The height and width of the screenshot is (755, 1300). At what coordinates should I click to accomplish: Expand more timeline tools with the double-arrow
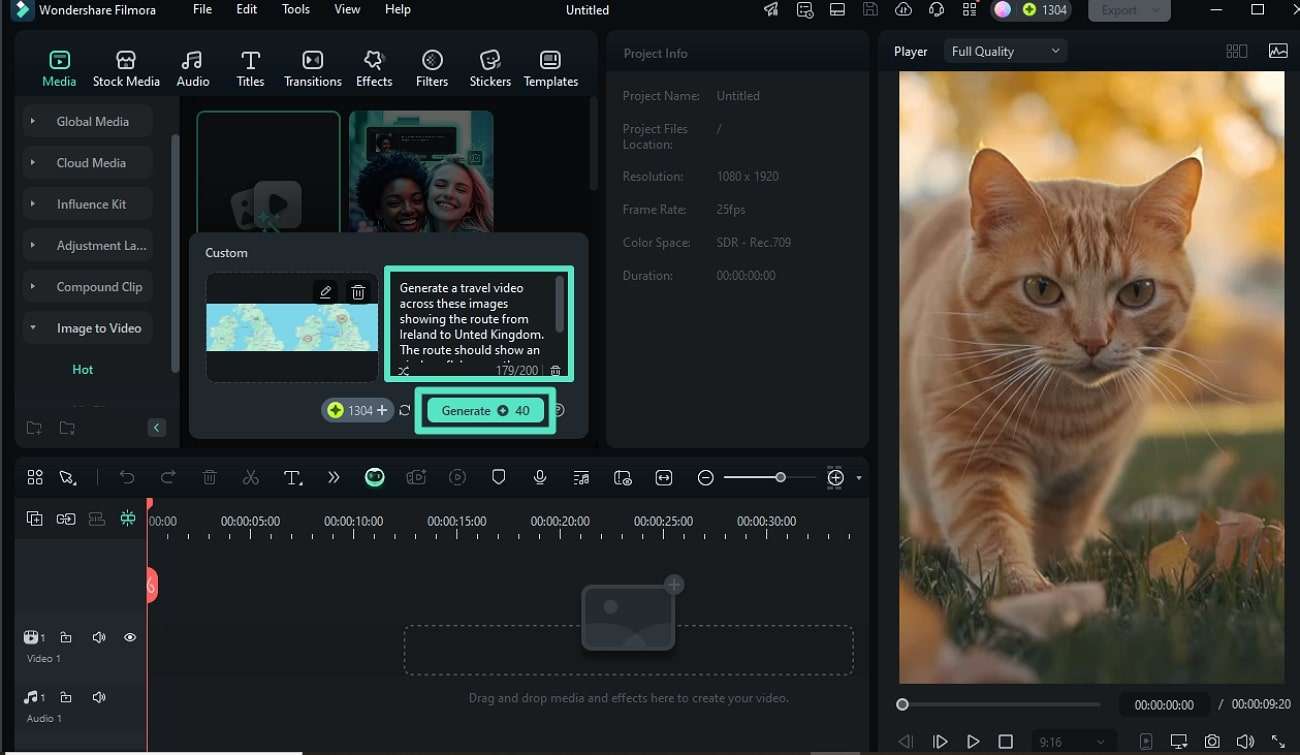point(334,478)
